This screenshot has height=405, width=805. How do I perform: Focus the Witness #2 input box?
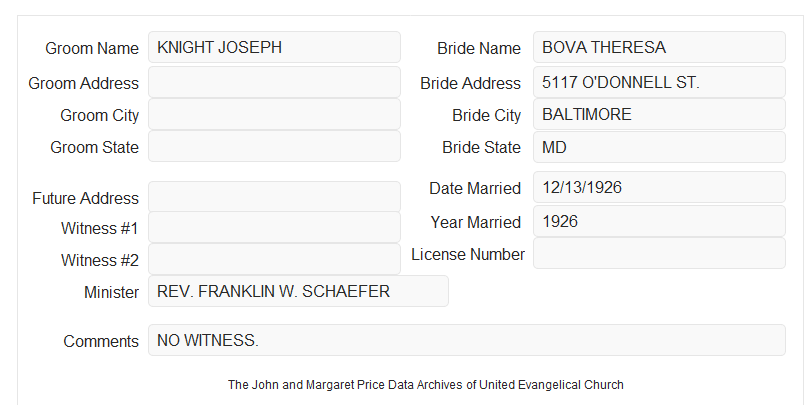pos(274,259)
